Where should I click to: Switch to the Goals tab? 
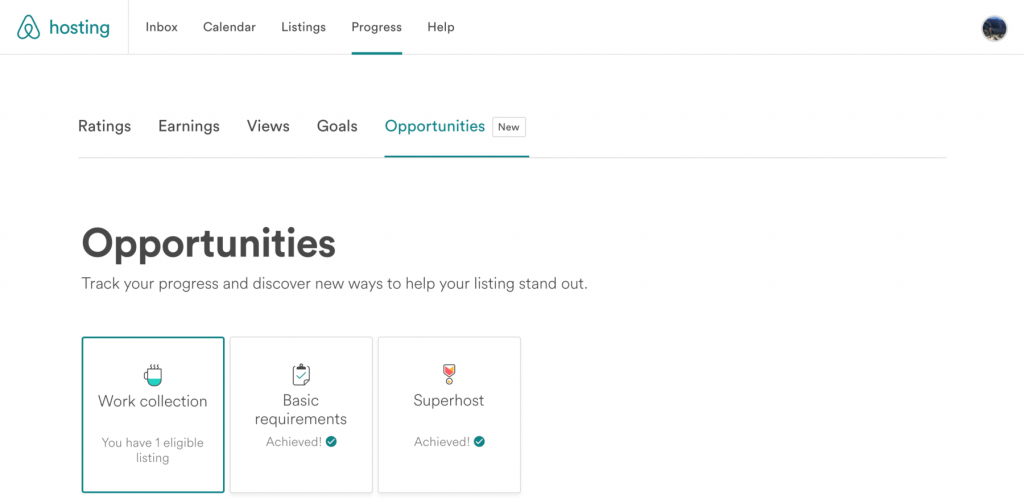pos(337,126)
